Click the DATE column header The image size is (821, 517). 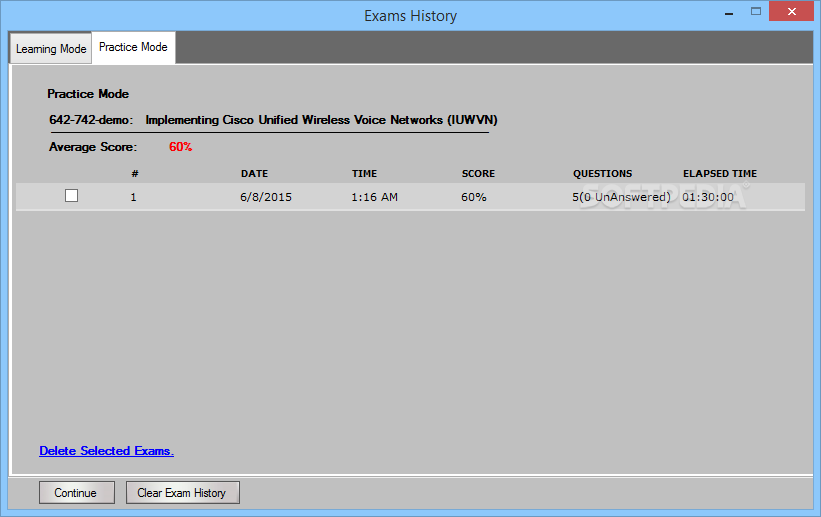(x=254, y=174)
